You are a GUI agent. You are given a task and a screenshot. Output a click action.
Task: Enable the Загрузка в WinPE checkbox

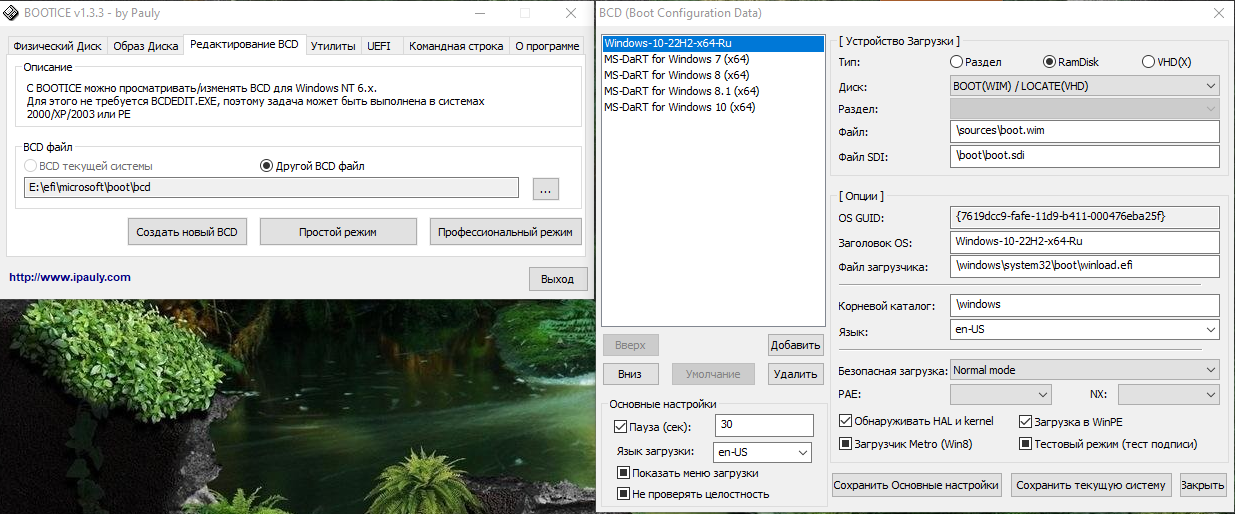pyautogui.click(x=1025, y=422)
